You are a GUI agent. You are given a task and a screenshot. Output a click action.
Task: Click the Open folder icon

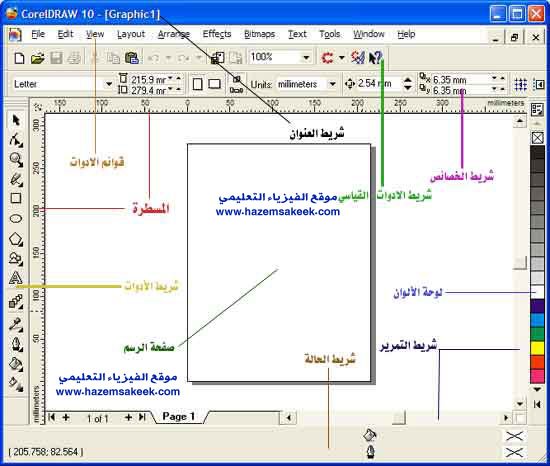[x=37, y=58]
